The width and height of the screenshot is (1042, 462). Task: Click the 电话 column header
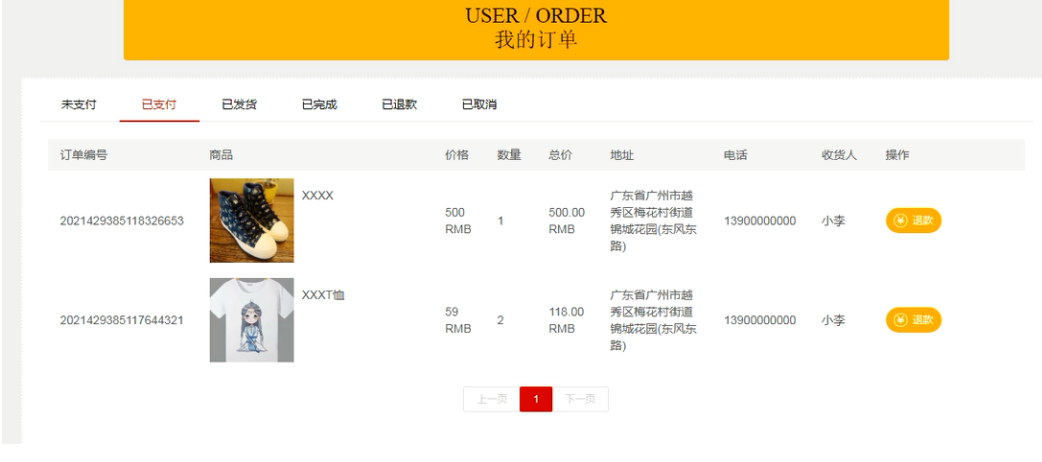736,155
